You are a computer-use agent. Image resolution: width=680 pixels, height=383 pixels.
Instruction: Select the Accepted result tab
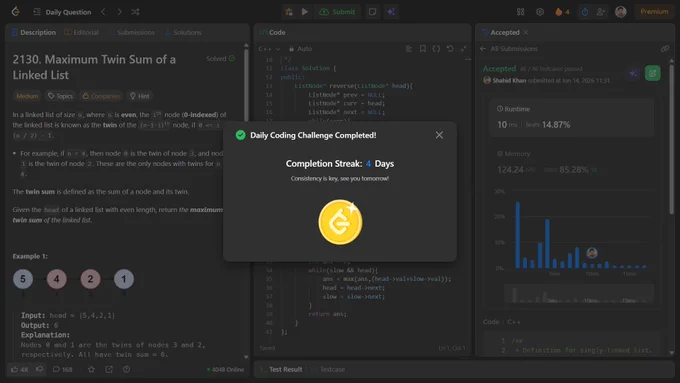[500, 33]
